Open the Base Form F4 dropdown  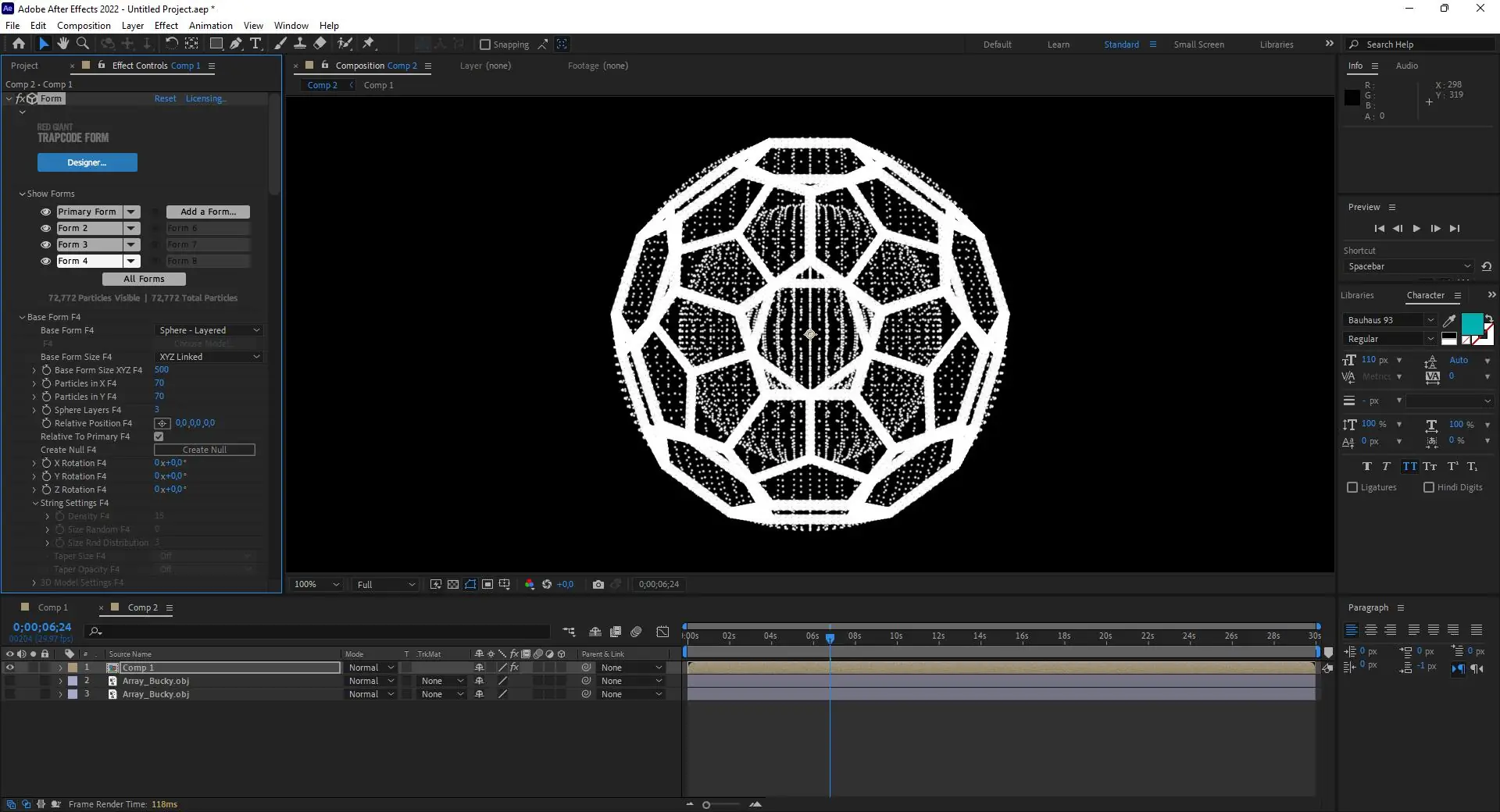pyautogui.click(x=209, y=330)
